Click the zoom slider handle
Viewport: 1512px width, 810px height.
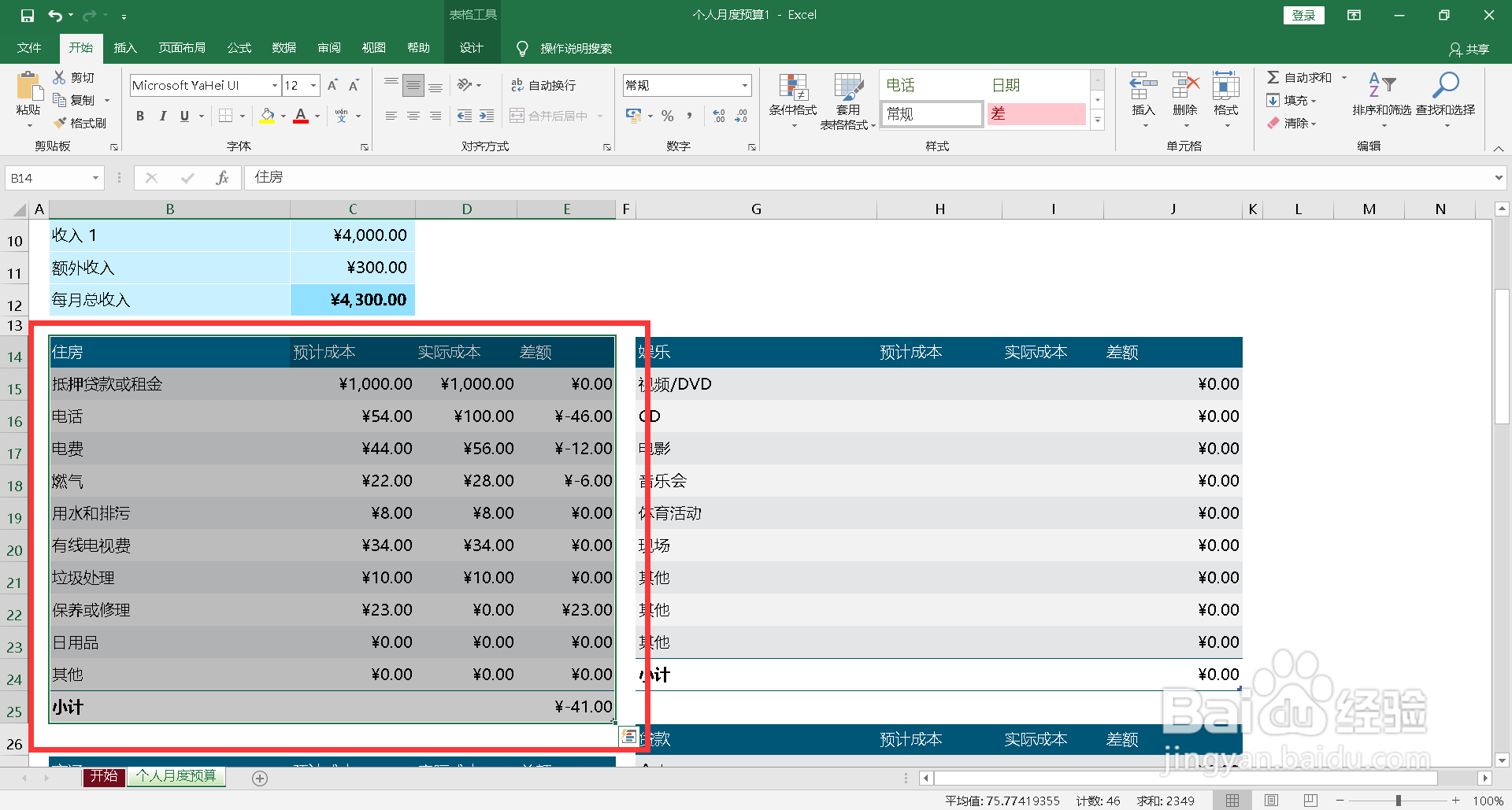(1399, 801)
